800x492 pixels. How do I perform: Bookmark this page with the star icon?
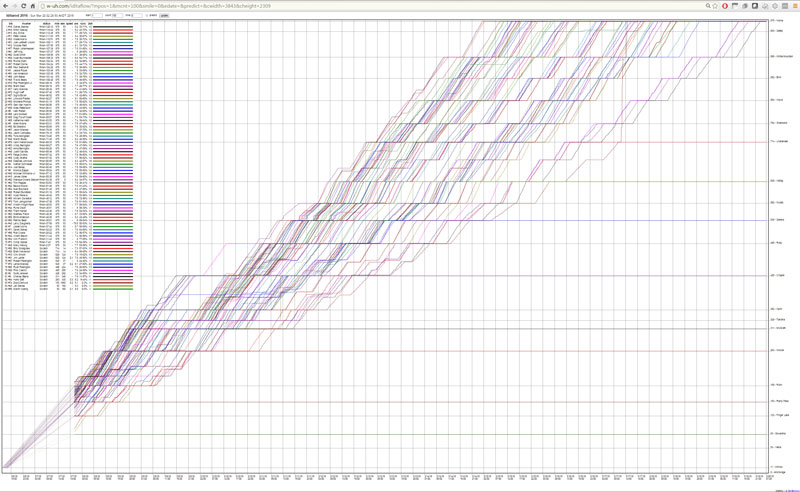click(x=715, y=6)
